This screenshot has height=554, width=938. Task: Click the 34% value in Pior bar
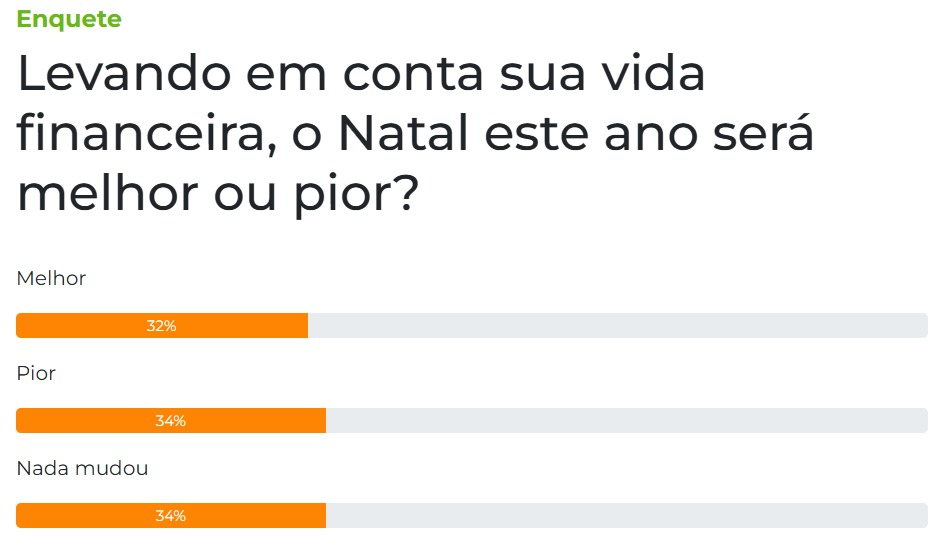pyautogui.click(x=170, y=421)
